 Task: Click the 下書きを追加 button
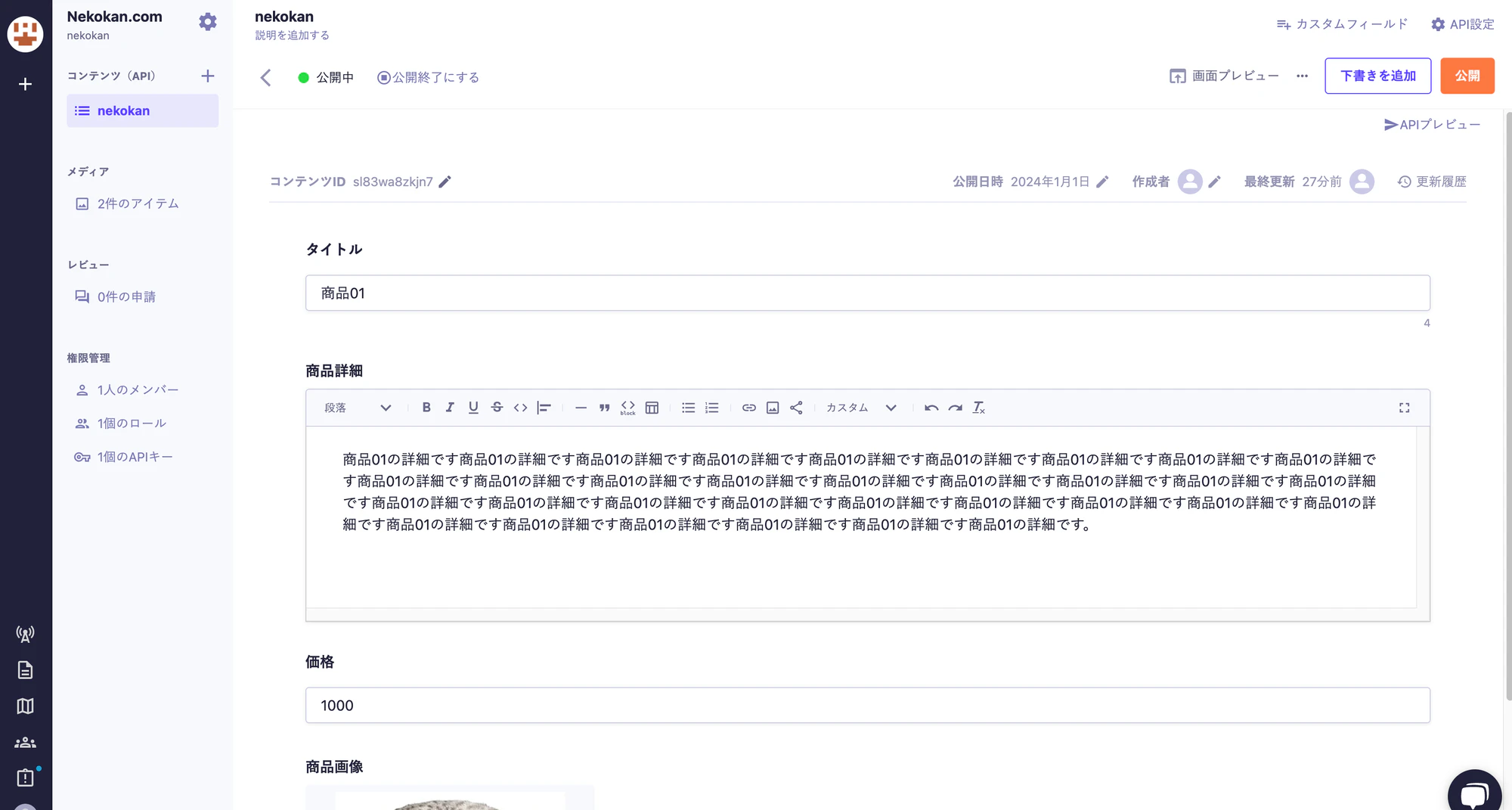[x=1377, y=76]
